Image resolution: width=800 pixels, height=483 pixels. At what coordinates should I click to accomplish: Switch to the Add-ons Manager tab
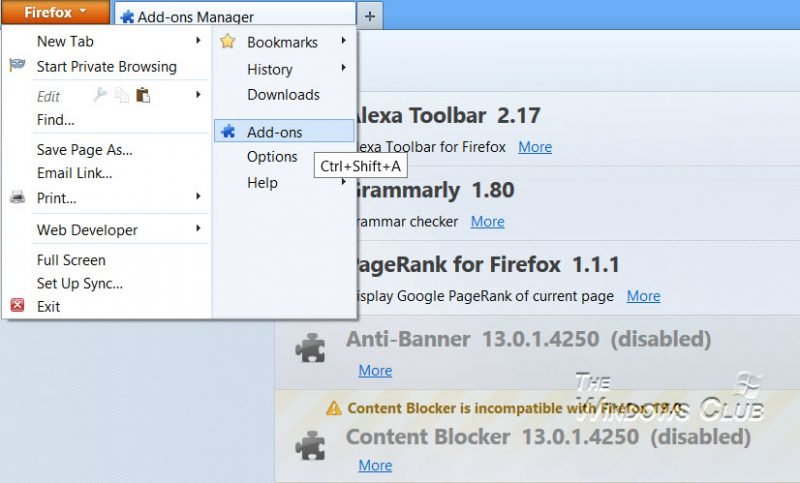tap(235, 16)
